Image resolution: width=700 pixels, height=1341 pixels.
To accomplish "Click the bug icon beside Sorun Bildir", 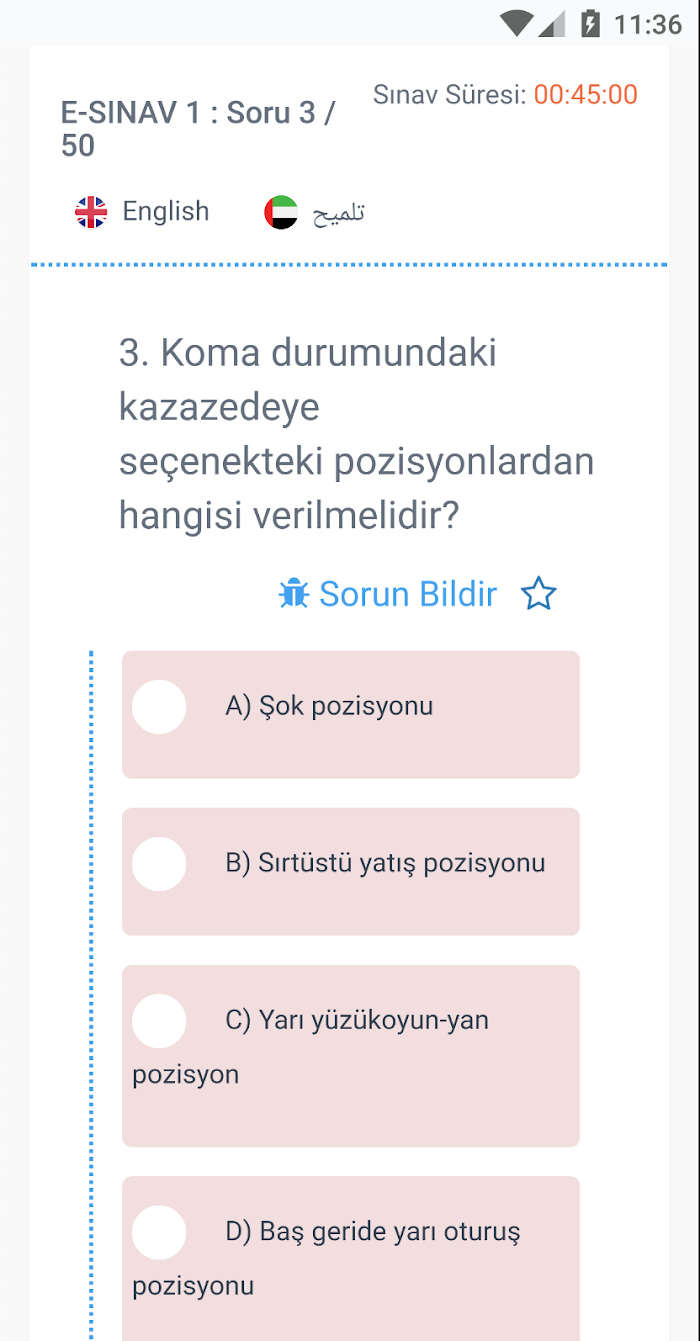I will (294, 594).
